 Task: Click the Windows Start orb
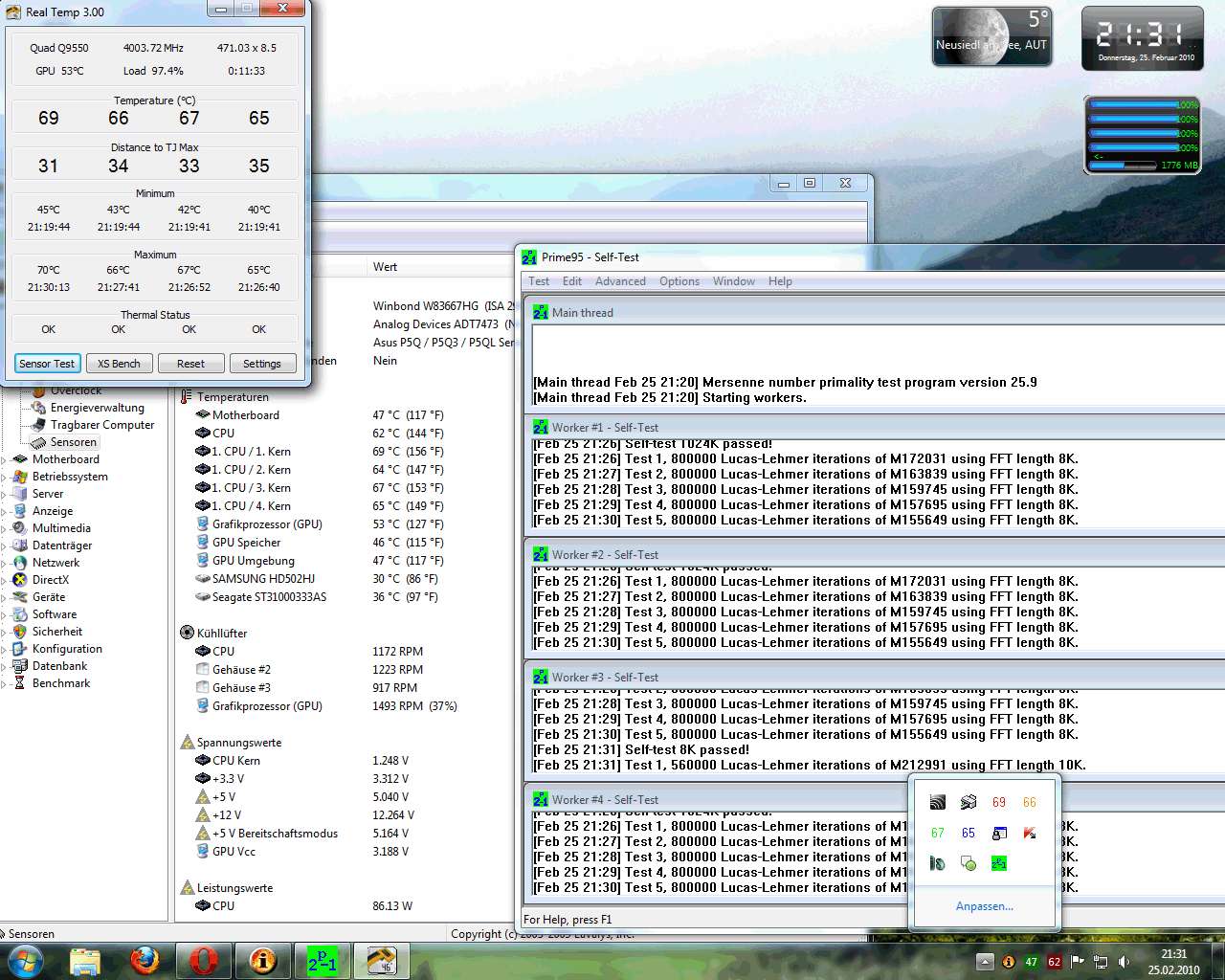click(26, 960)
